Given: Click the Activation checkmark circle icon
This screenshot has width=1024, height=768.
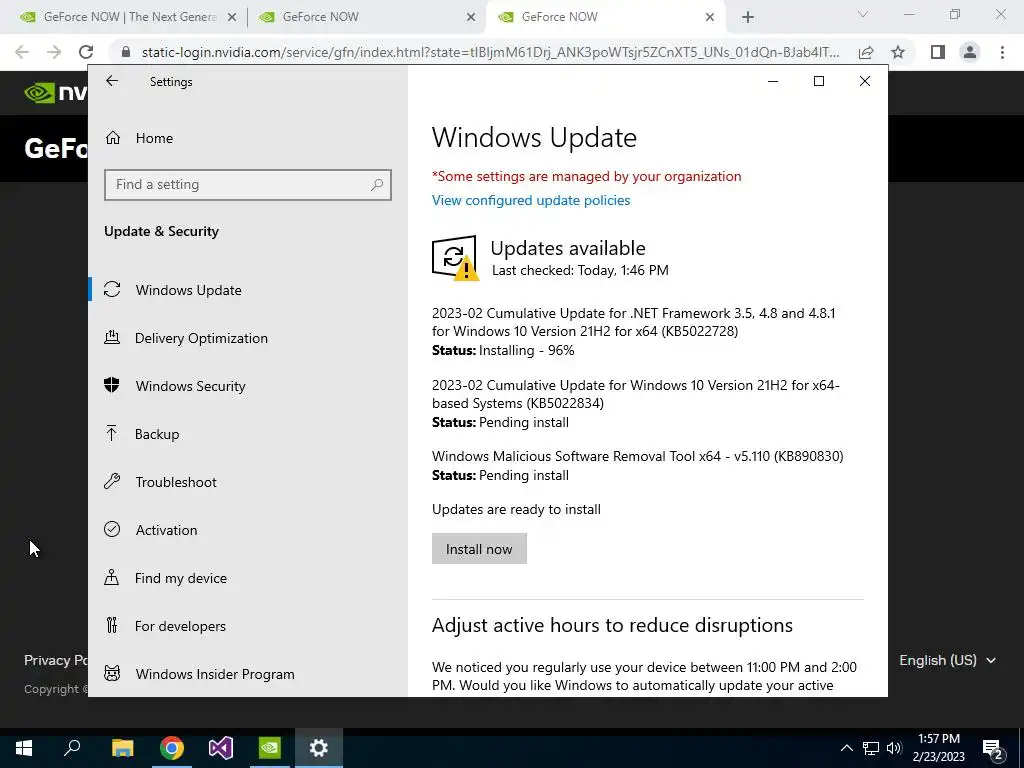Looking at the screenshot, I should tap(112, 529).
